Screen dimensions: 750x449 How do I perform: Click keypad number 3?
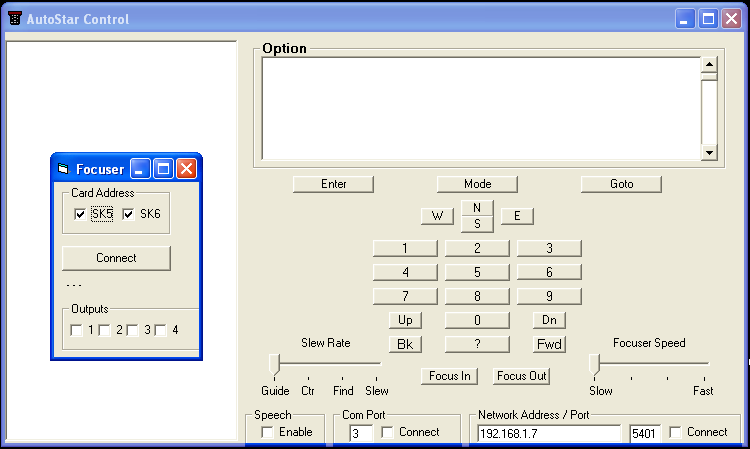point(549,248)
